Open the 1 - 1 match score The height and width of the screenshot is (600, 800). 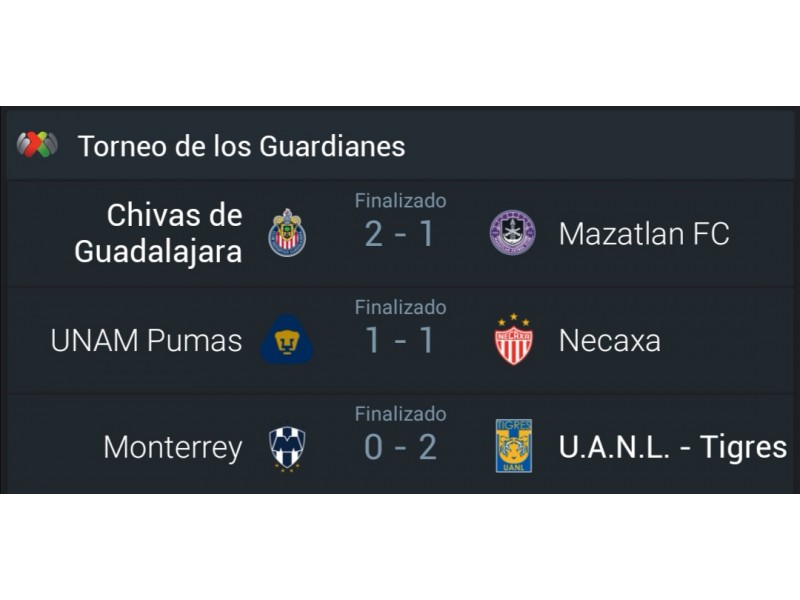[x=400, y=340]
